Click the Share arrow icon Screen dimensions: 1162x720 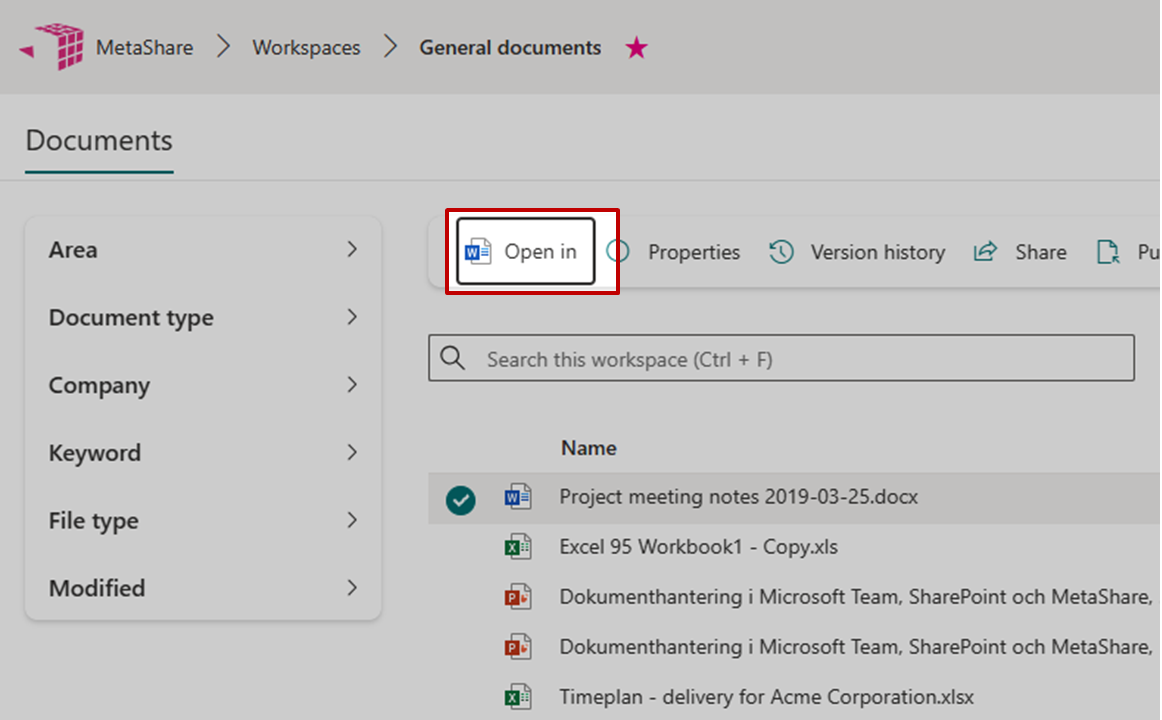pos(985,252)
